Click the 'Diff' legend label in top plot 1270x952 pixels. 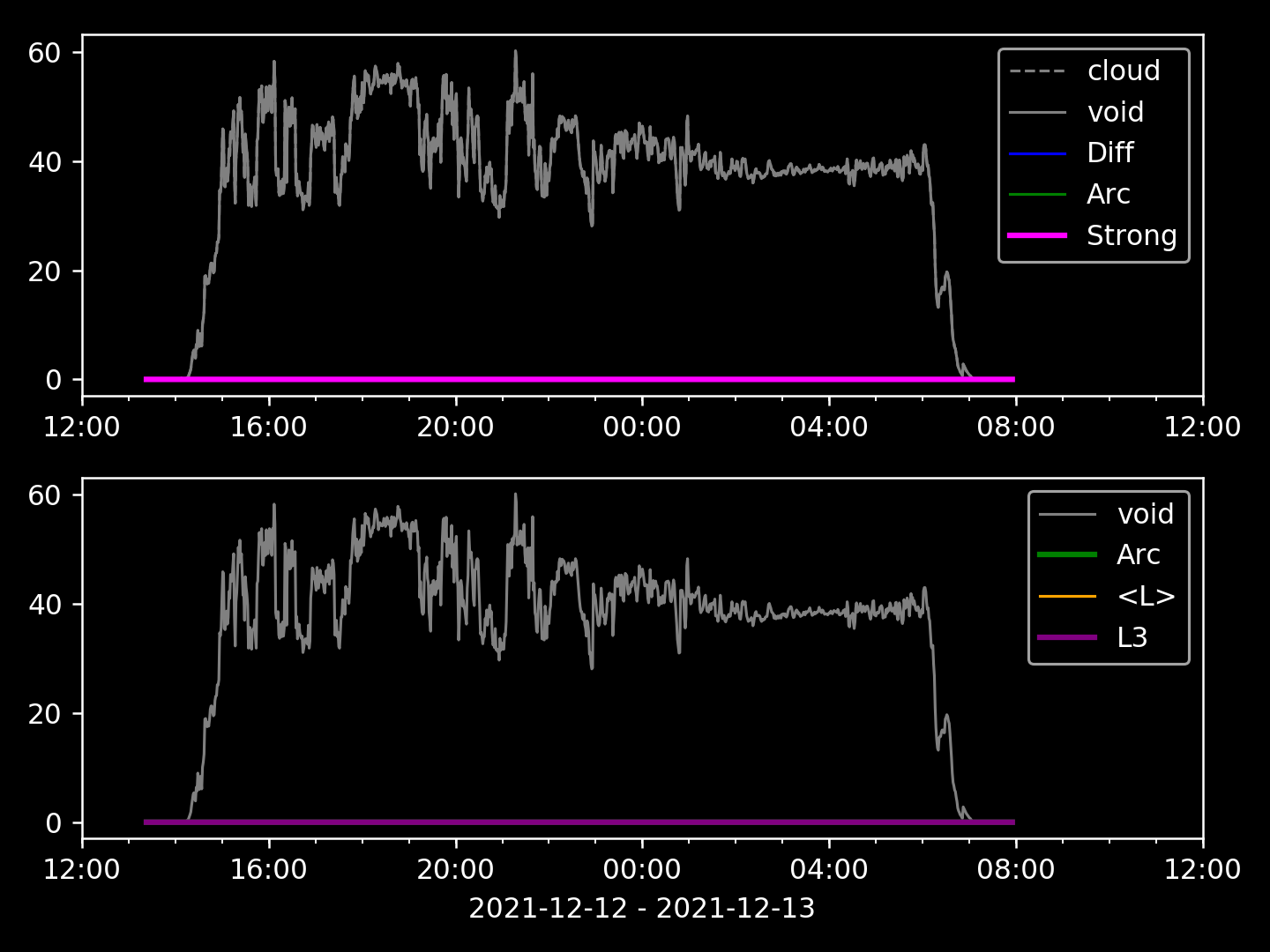click(1110, 152)
